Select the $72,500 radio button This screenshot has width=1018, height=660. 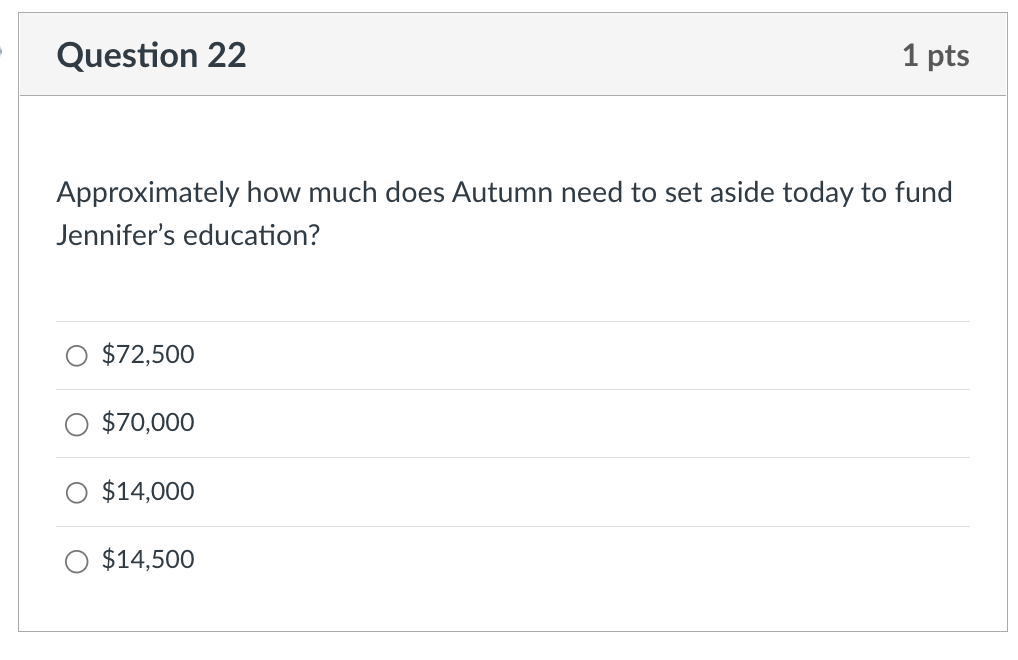tap(77, 355)
